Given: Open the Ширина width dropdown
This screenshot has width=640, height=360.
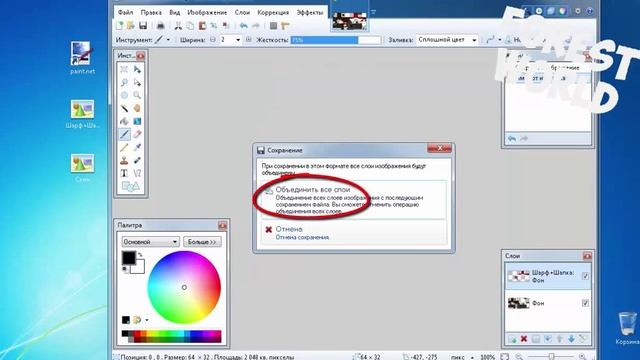Looking at the screenshot, I should (x=238, y=40).
